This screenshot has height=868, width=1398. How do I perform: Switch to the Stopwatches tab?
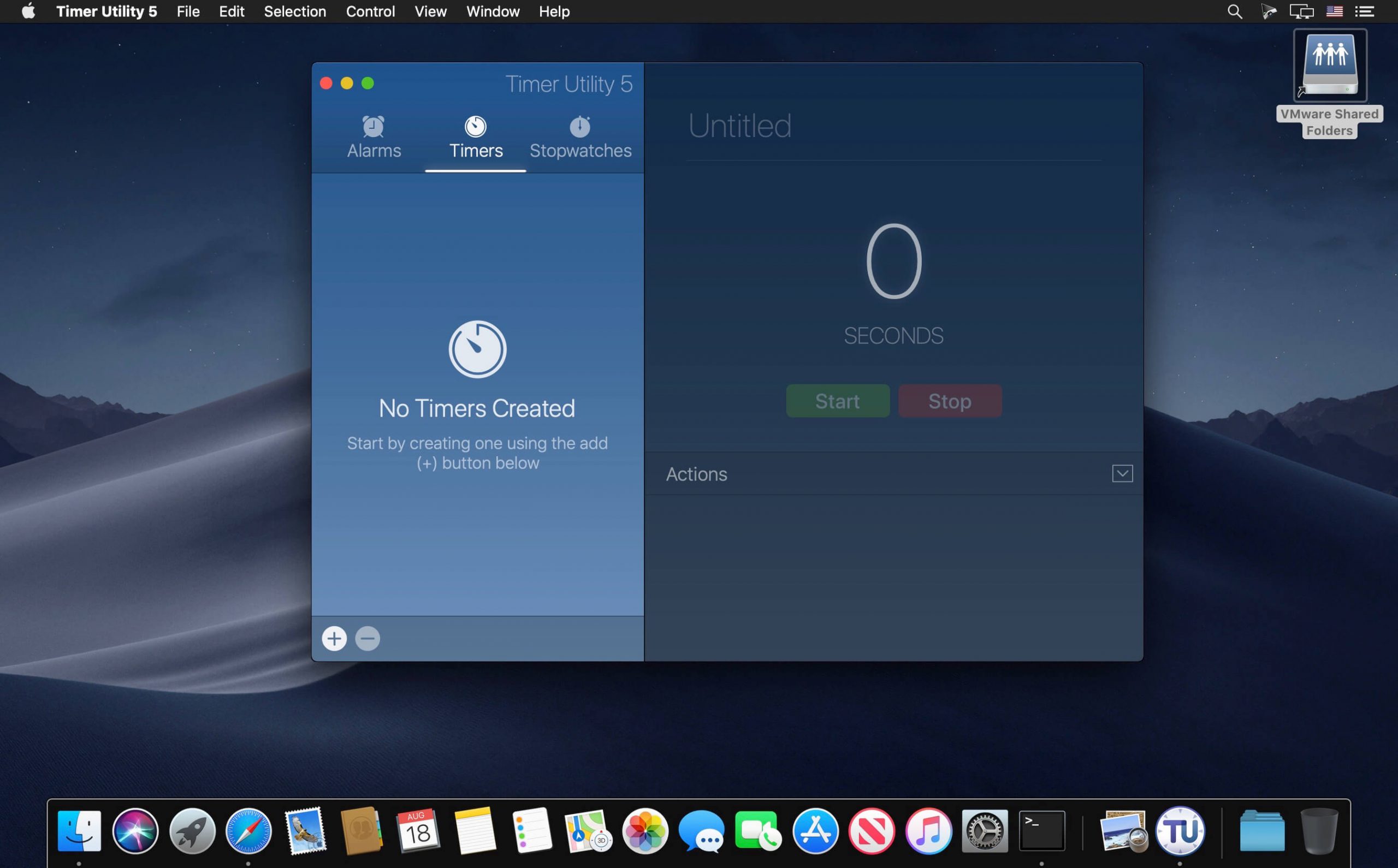pos(579,151)
